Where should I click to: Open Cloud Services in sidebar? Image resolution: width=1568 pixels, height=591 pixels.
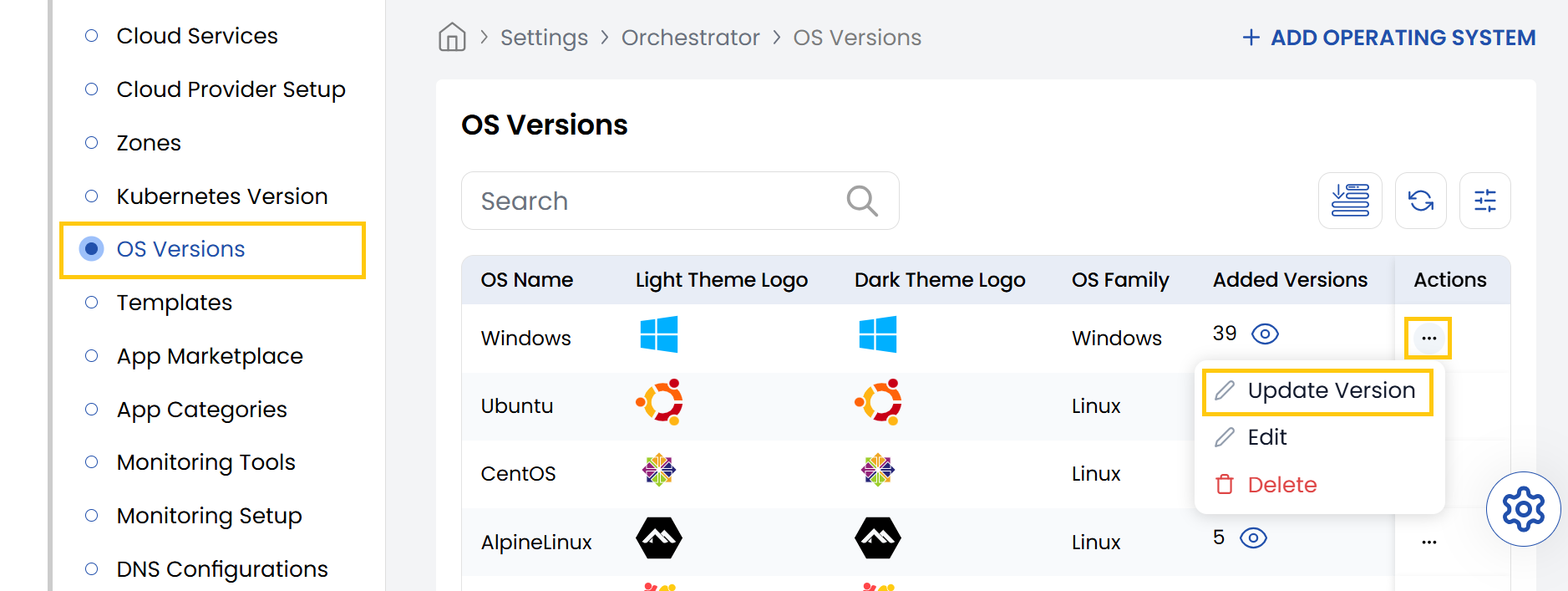click(197, 36)
